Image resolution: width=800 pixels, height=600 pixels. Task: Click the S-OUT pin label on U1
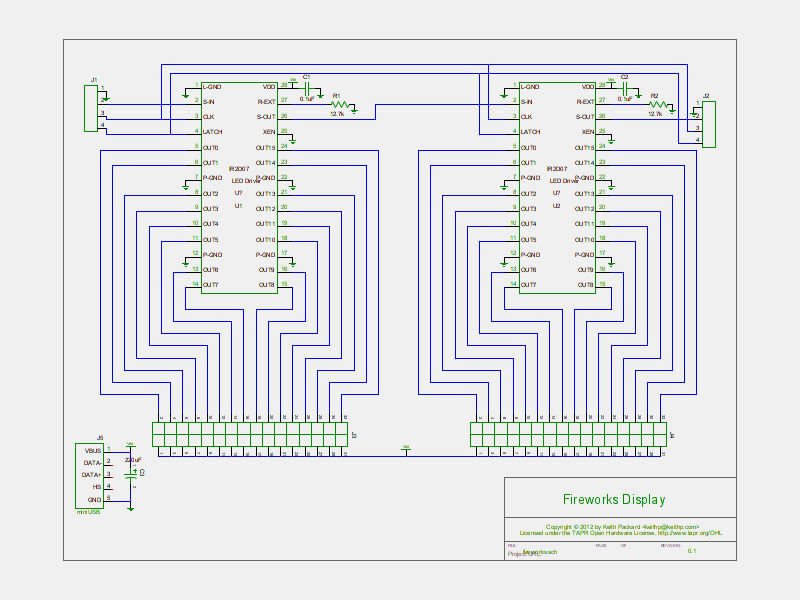click(x=265, y=117)
